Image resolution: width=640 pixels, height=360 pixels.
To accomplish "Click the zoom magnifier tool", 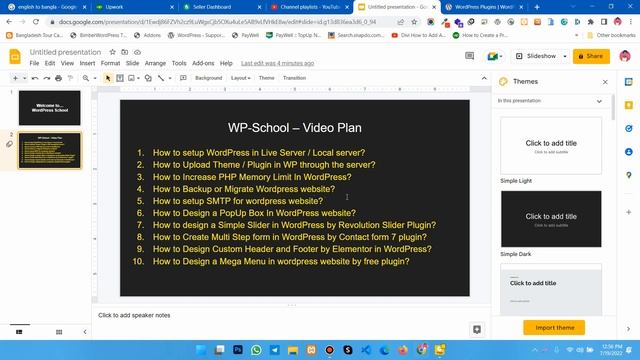I will click(x=86, y=78).
